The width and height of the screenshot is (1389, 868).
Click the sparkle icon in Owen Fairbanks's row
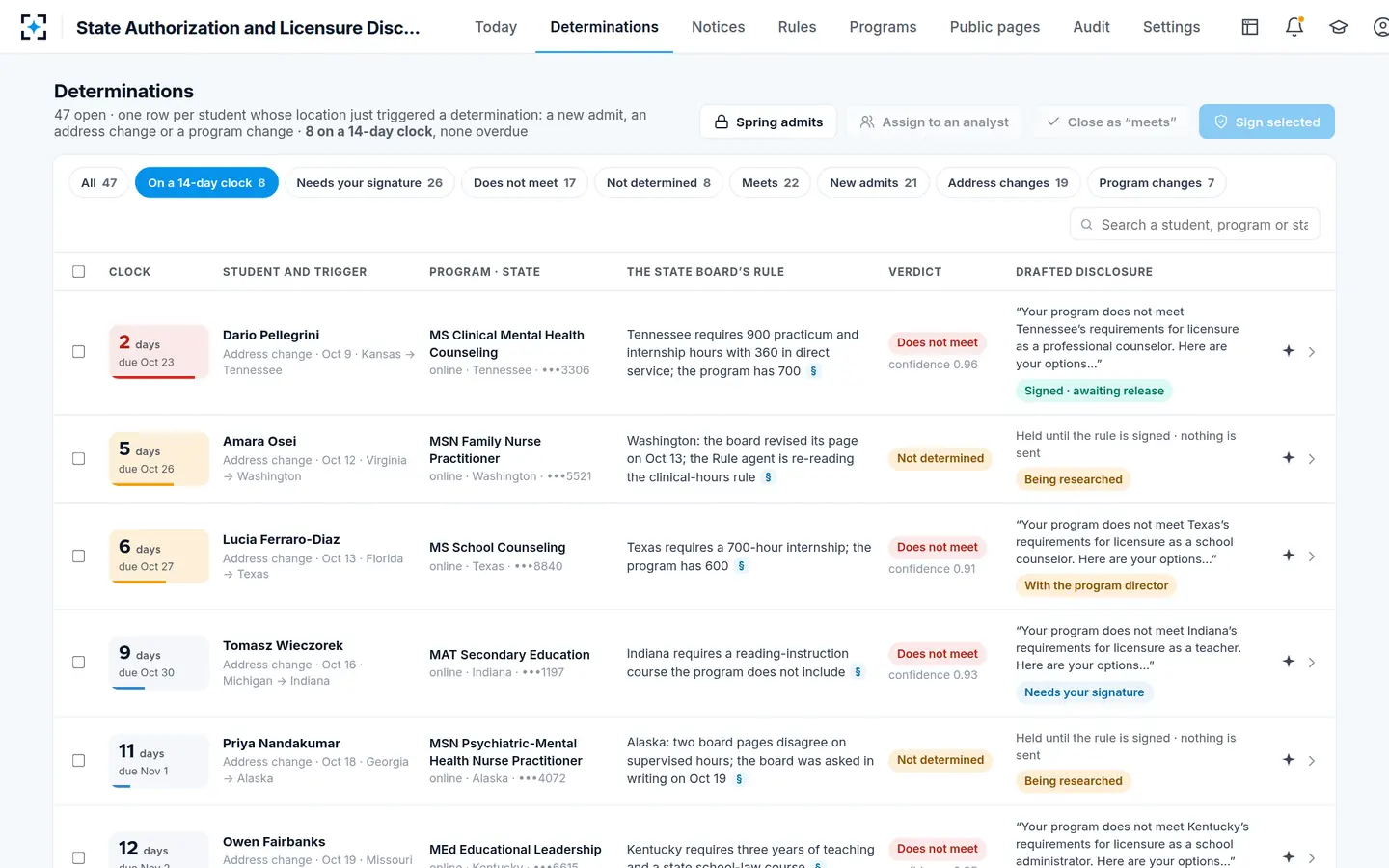[x=1289, y=857]
